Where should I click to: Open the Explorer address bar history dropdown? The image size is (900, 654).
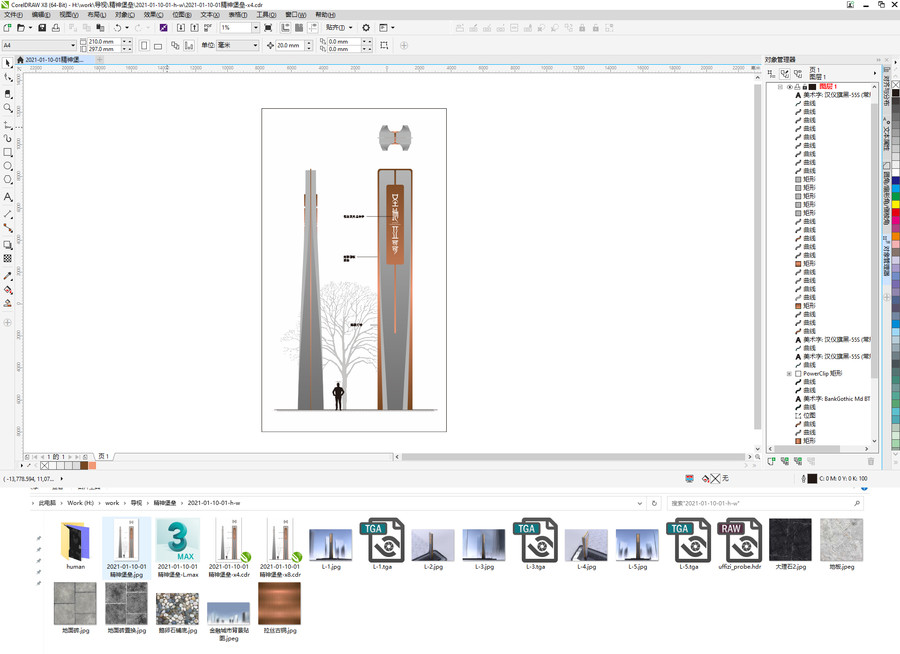pyautogui.click(x=639, y=504)
